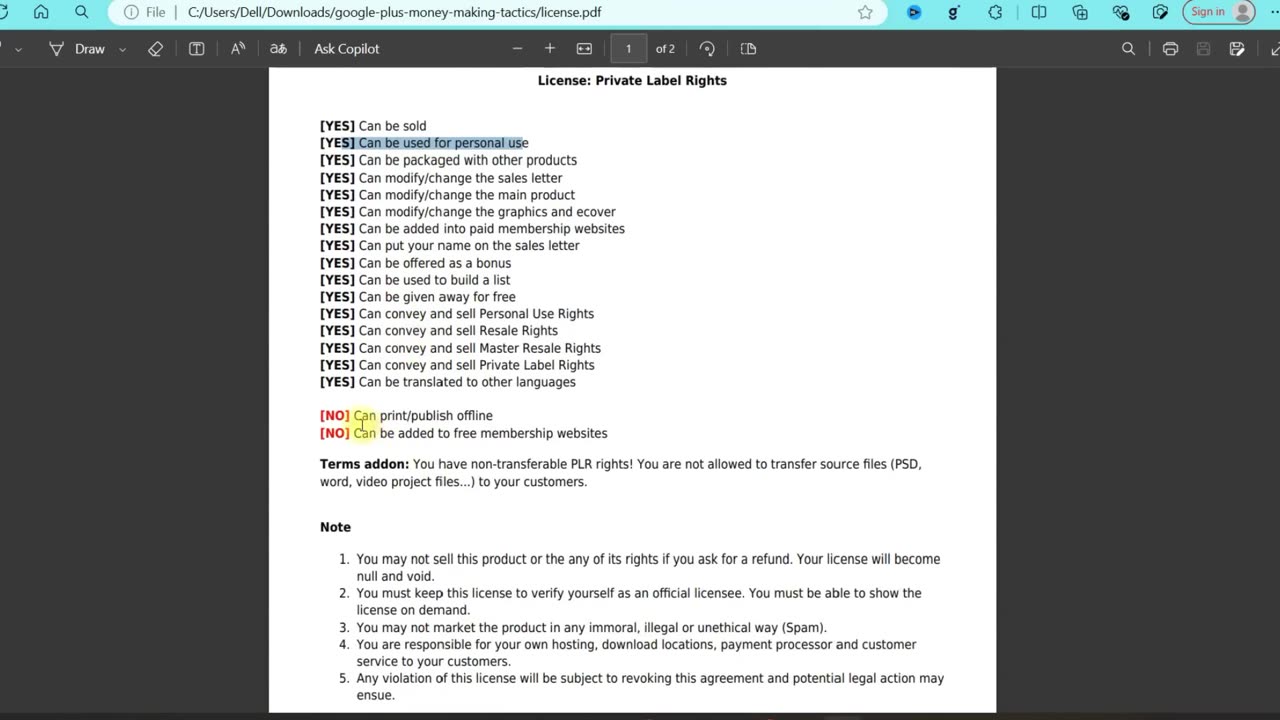Open the blue play extension icon
The height and width of the screenshot is (720, 1280).
point(914,12)
